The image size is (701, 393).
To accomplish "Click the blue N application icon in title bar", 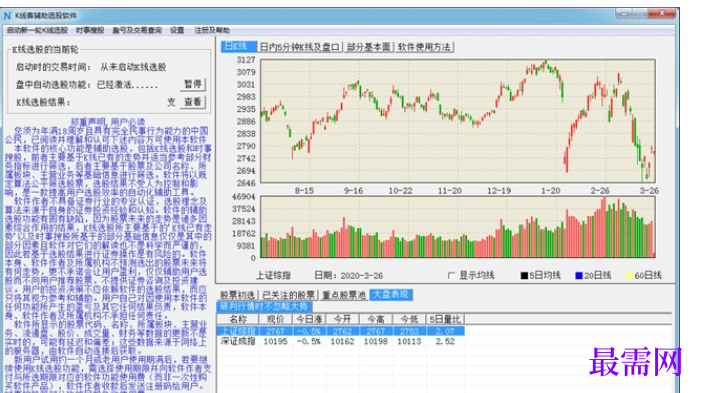I will 8,16.
